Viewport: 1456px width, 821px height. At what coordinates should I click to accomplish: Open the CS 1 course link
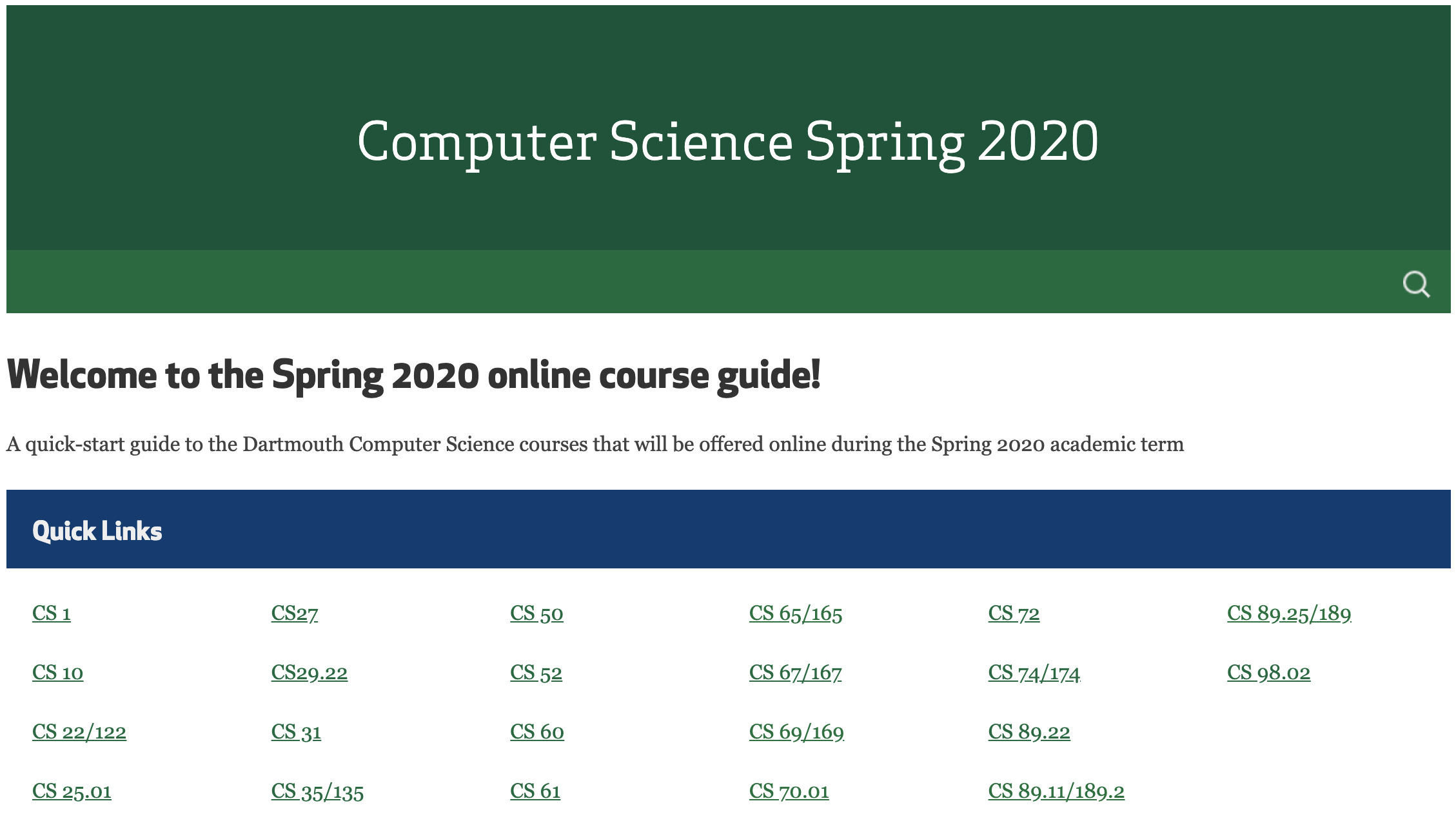point(52,613)
